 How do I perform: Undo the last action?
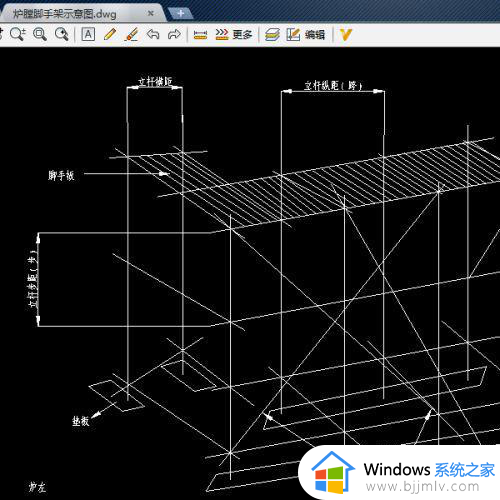point(153,34)
